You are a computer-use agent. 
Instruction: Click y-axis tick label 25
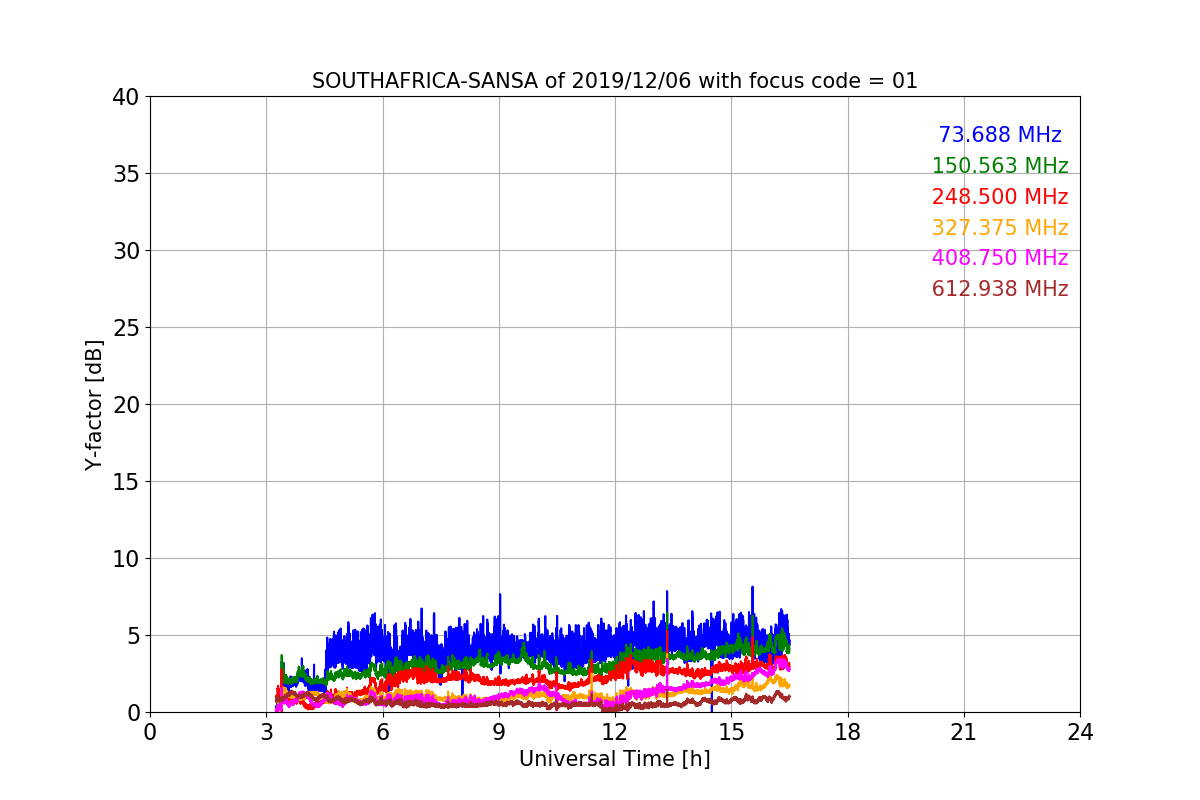tap(126, 328)
